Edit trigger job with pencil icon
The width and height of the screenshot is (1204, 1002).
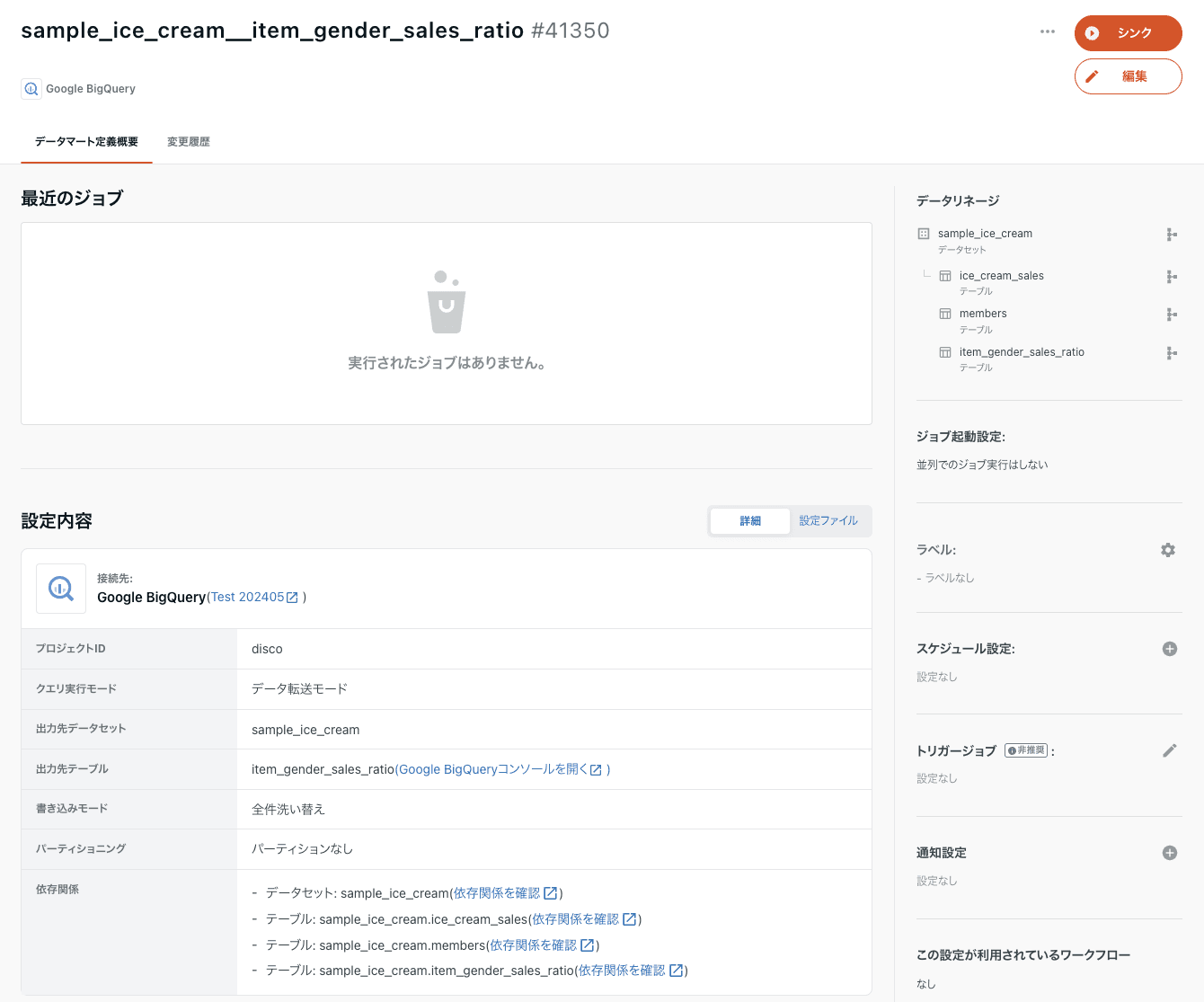coord(1169,750)
